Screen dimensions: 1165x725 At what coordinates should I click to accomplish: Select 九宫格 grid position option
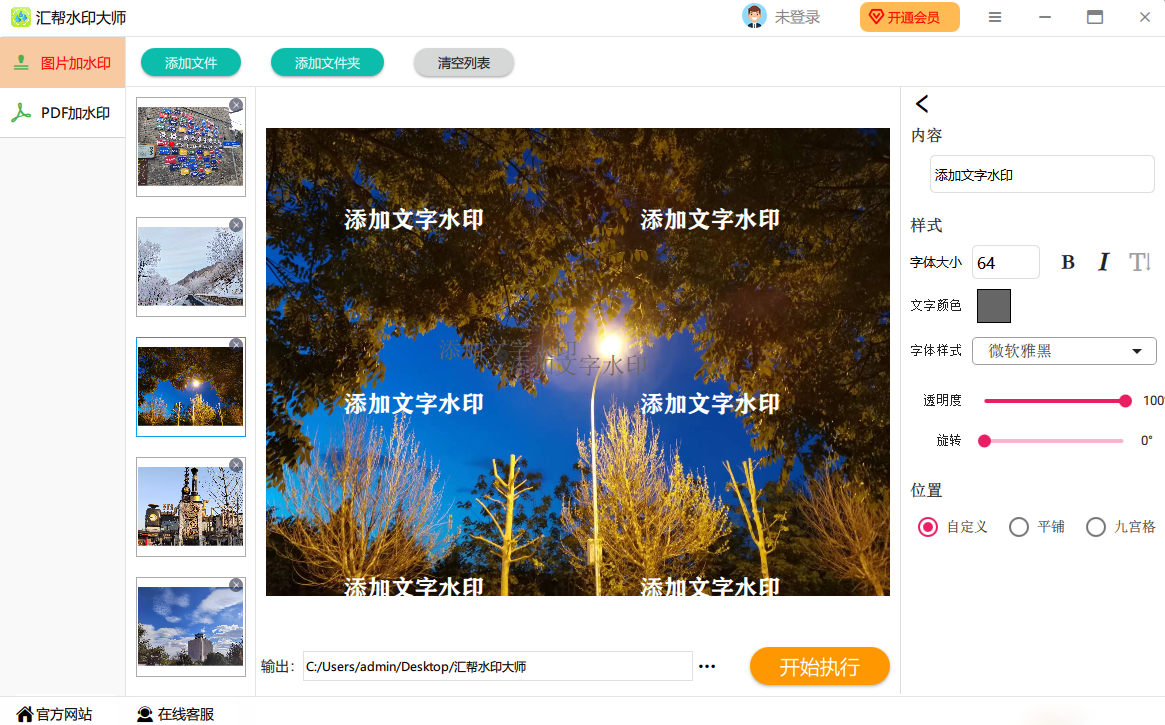click(x=1096, y=527)
